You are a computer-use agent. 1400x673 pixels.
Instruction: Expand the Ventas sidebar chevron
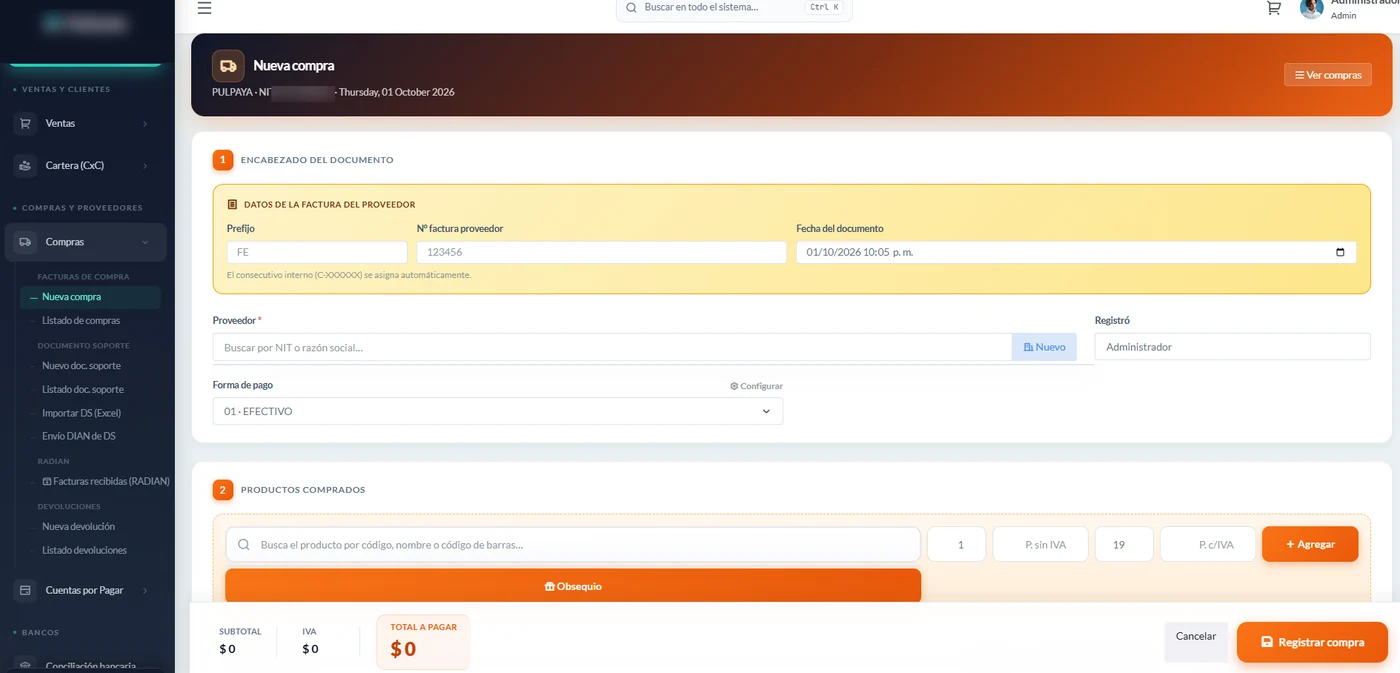(x=145, y=123)
